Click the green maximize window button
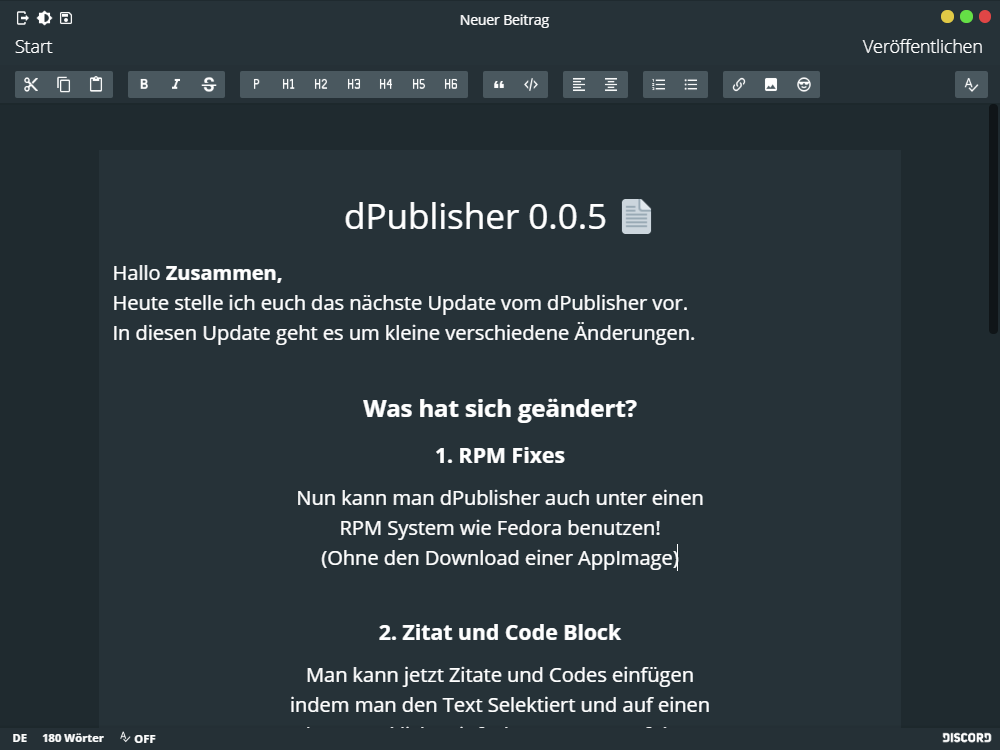1000x750 pixels. pyautogui.click(x=967, y=17)
